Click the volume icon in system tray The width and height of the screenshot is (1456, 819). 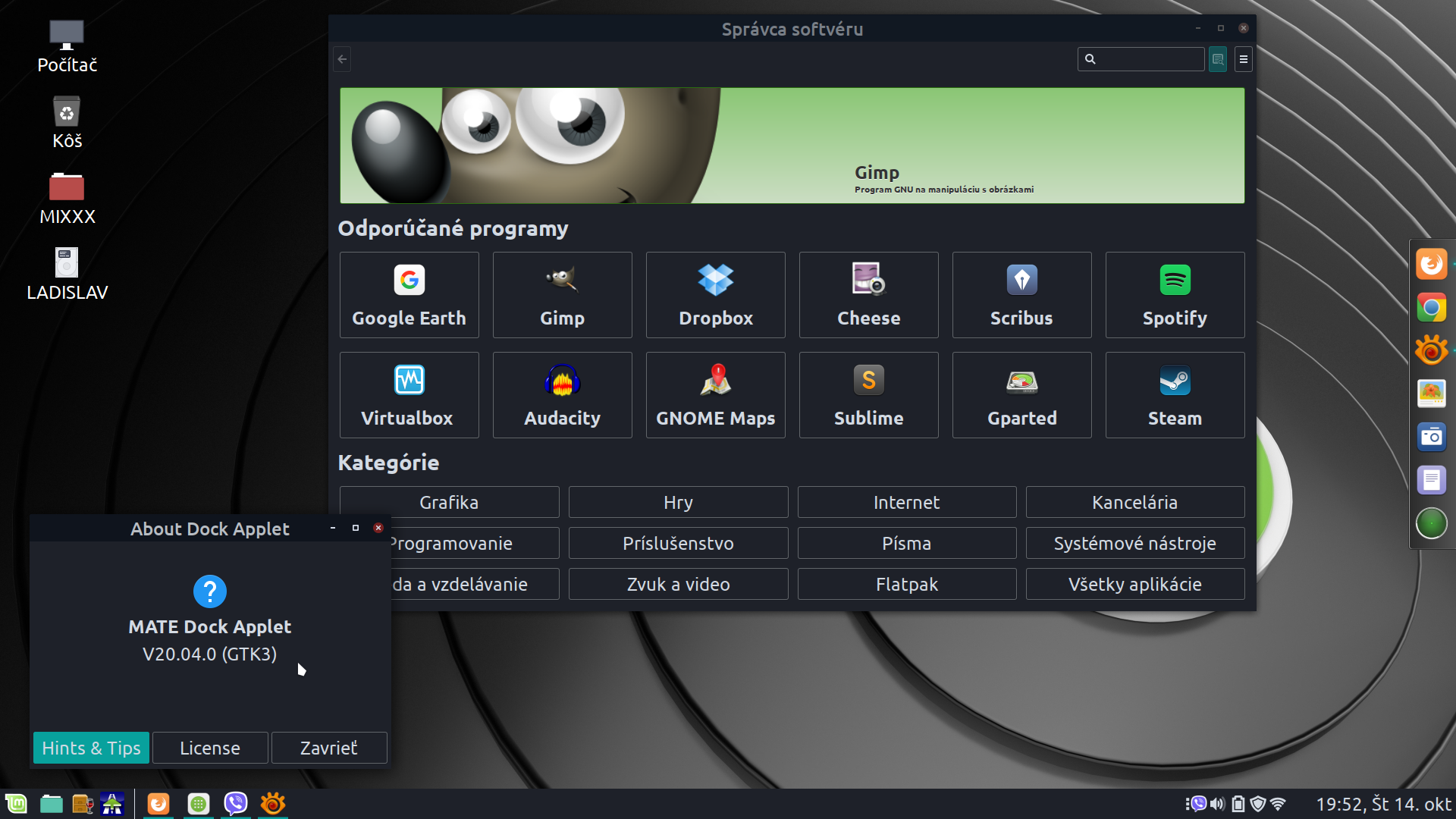click(x=1217, y=804)
